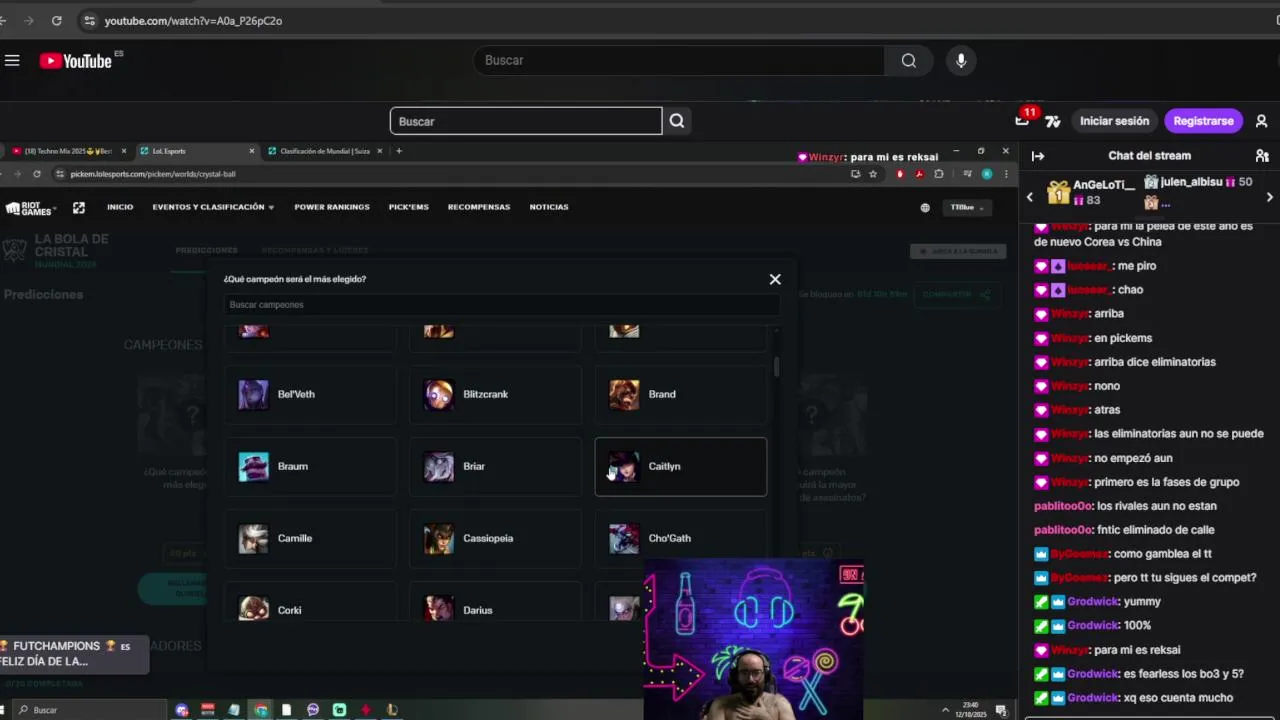Expand the Eventos y Clasificación dropdown

click(213, 207)
